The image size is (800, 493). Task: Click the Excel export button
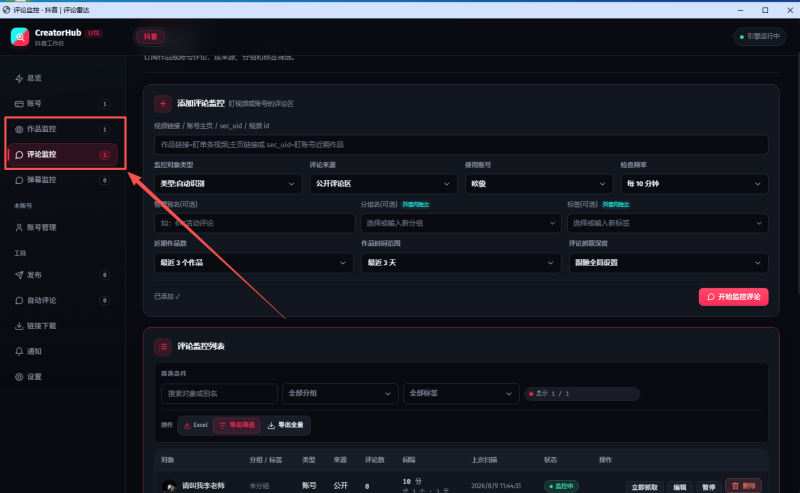tap(195, 425)
